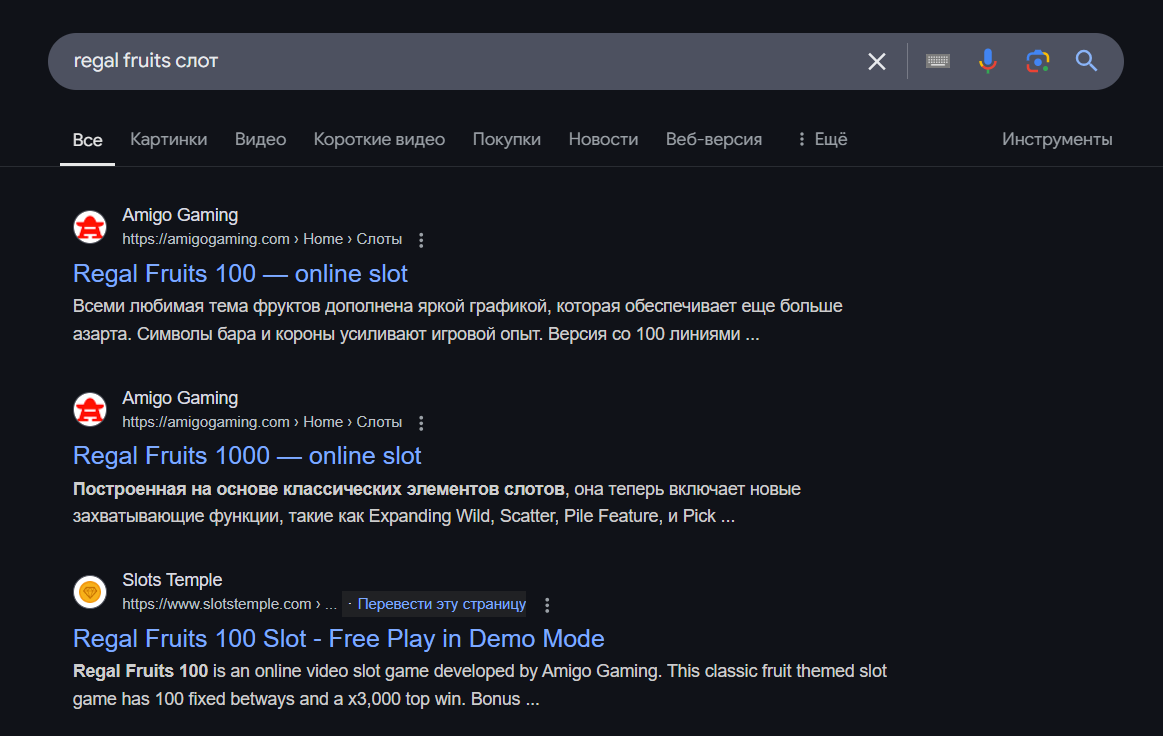Open the 'Покупки' tab
1163x736 pixels.
(507, 139)
